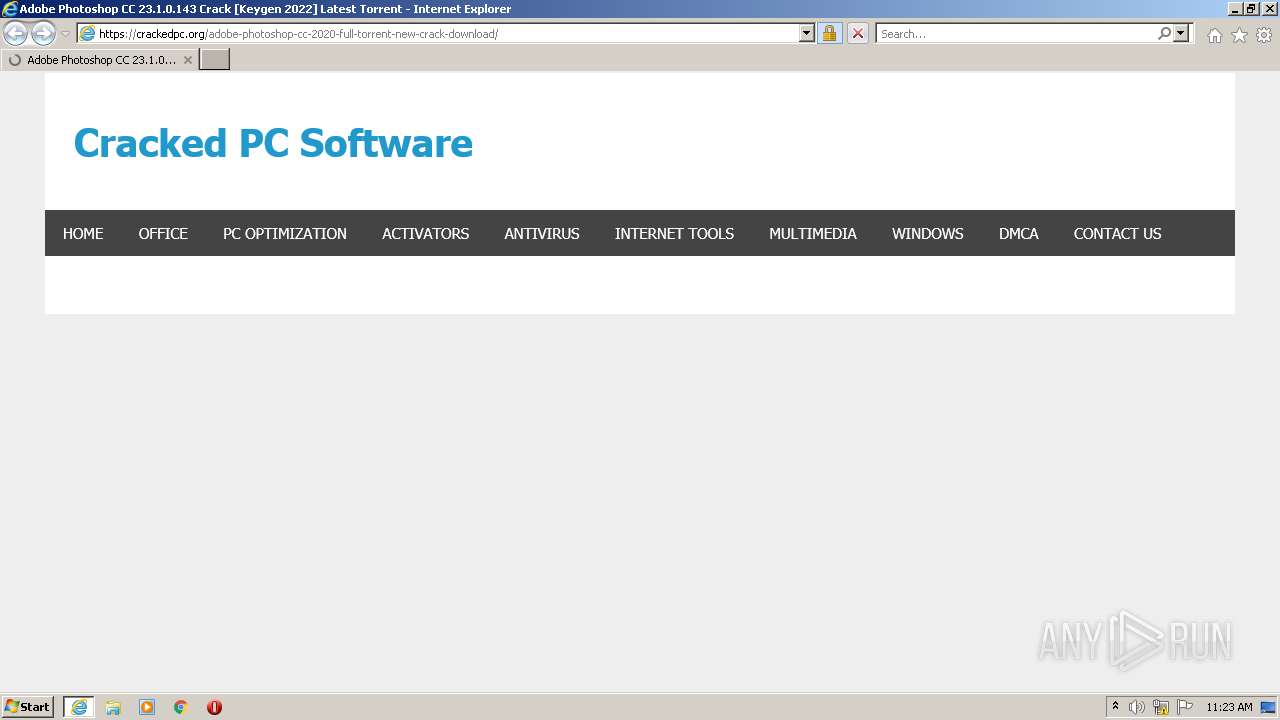Image resolution: width=1280 pixels, height=720 pixels.
Task: Launch Windows Media Player from taskbar
Action: pyautogui.click(x=147, y=707)
